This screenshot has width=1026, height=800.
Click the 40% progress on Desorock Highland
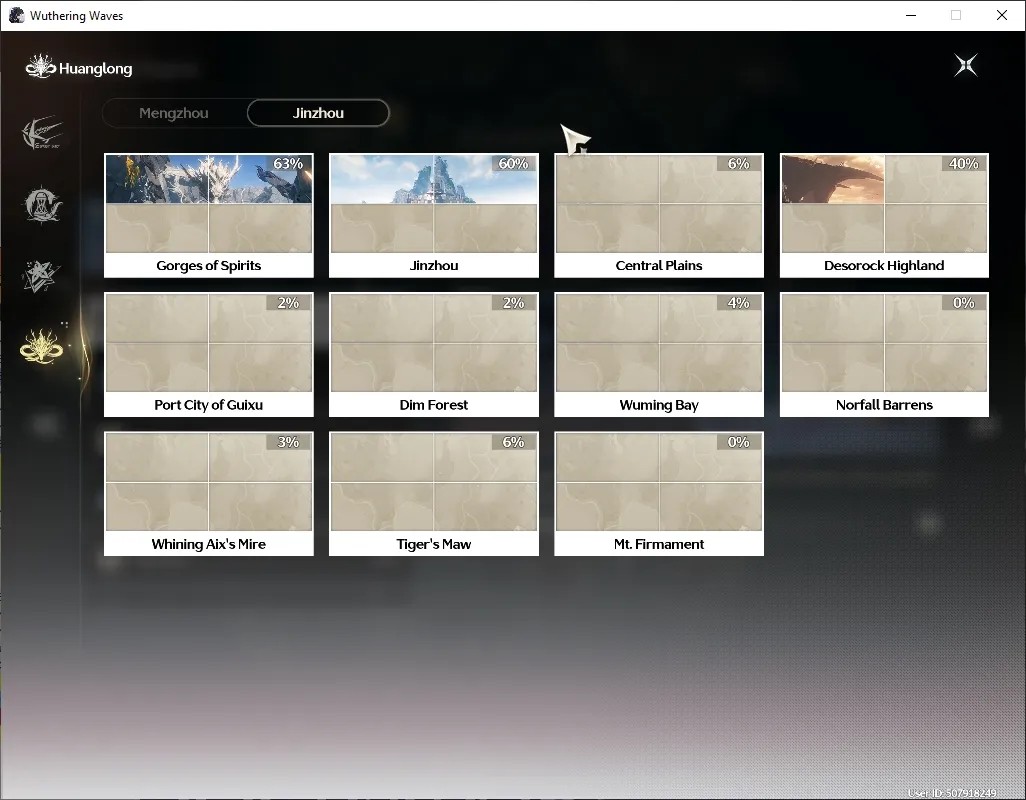[964, 164]
